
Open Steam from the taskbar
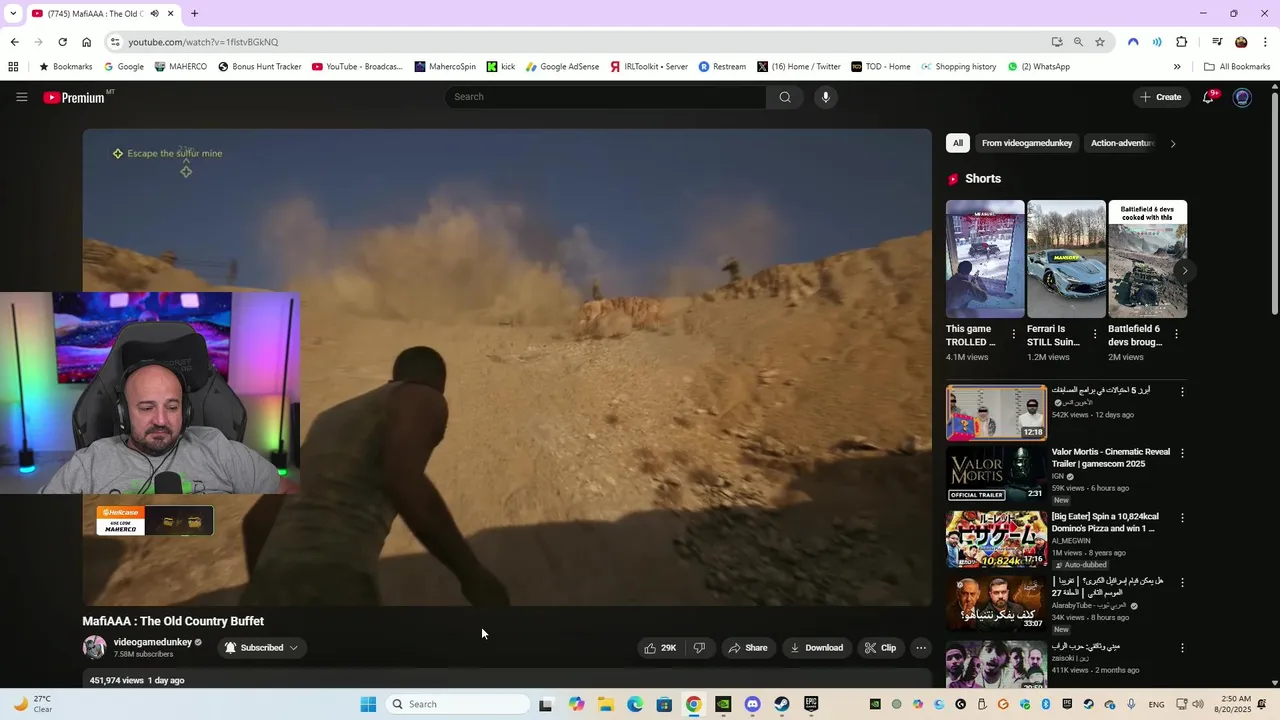[782, 704]
